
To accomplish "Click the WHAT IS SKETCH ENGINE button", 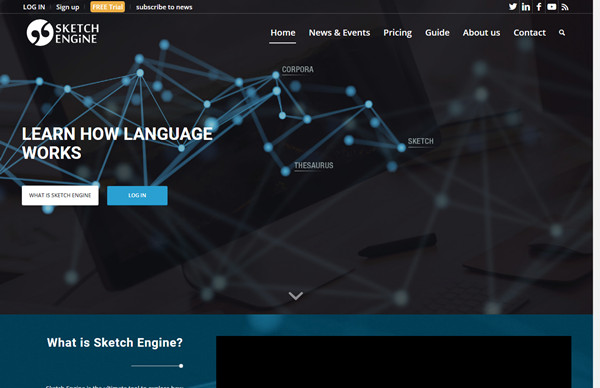I will click(60, 196).
